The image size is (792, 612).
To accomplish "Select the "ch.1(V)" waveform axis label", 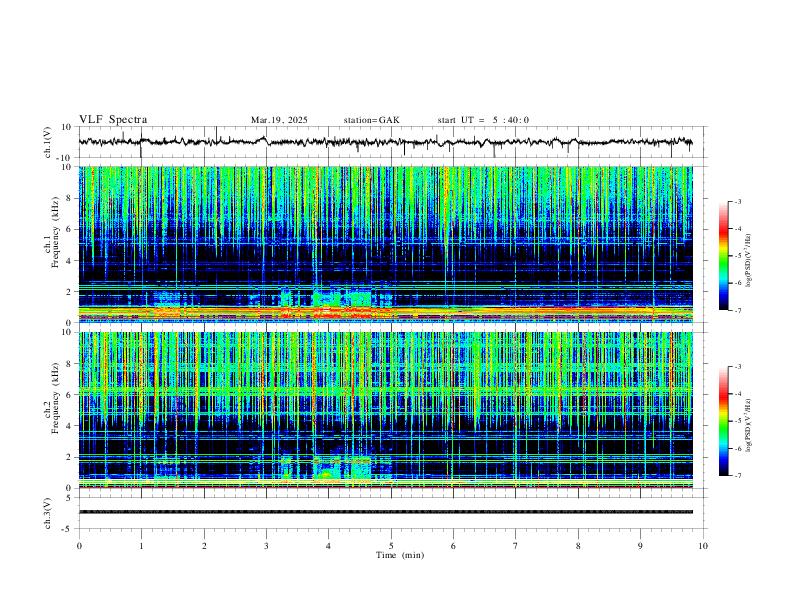I will [x=48, y=142].
